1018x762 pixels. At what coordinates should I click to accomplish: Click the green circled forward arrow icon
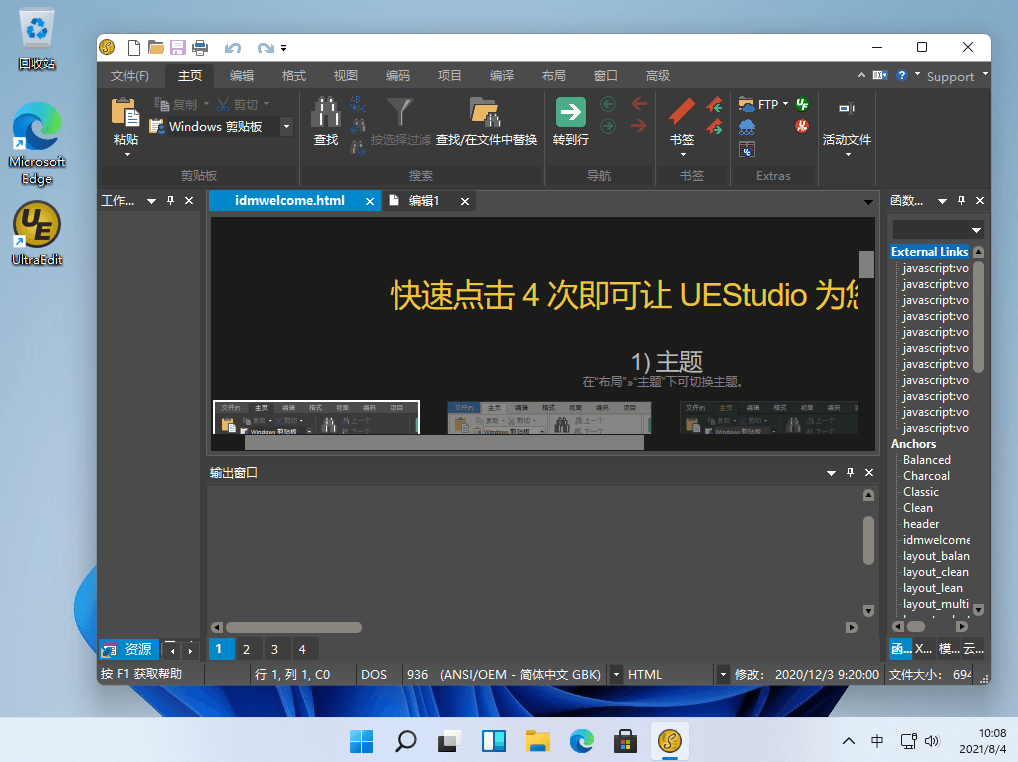[x=608, y=125]
